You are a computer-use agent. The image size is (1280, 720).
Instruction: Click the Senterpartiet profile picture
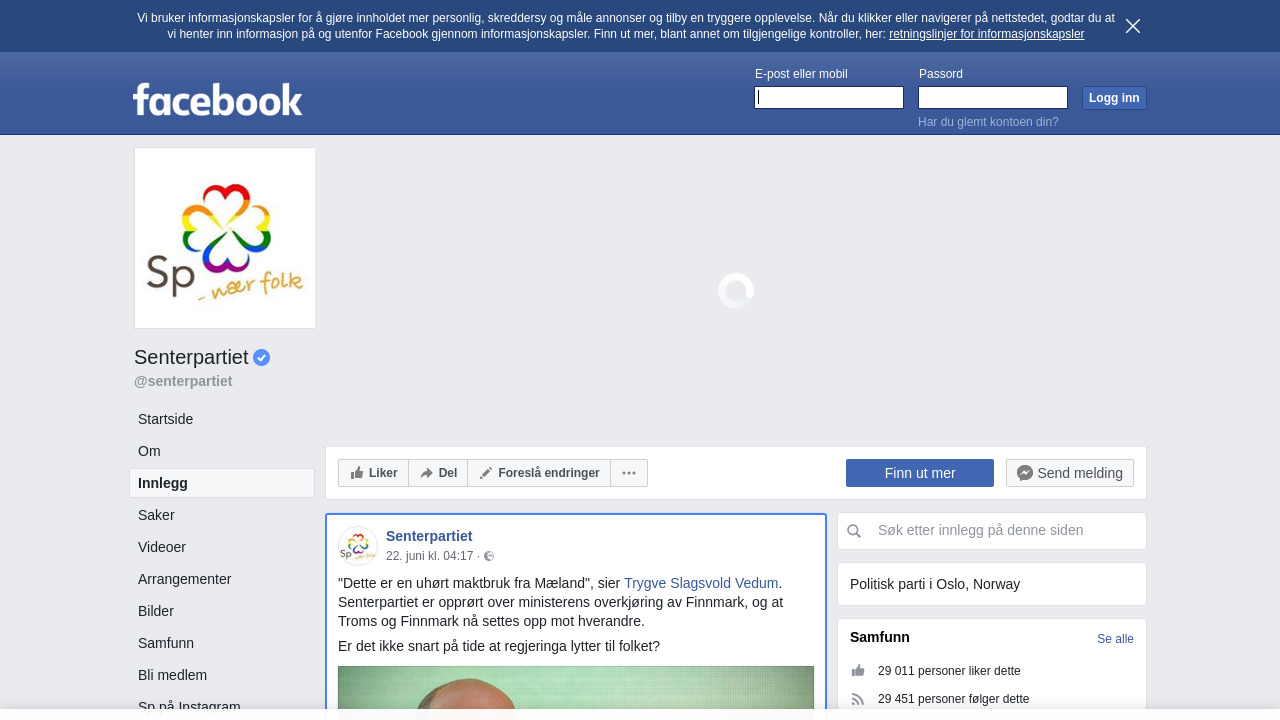pyautogui.click(x=225, y=238)
